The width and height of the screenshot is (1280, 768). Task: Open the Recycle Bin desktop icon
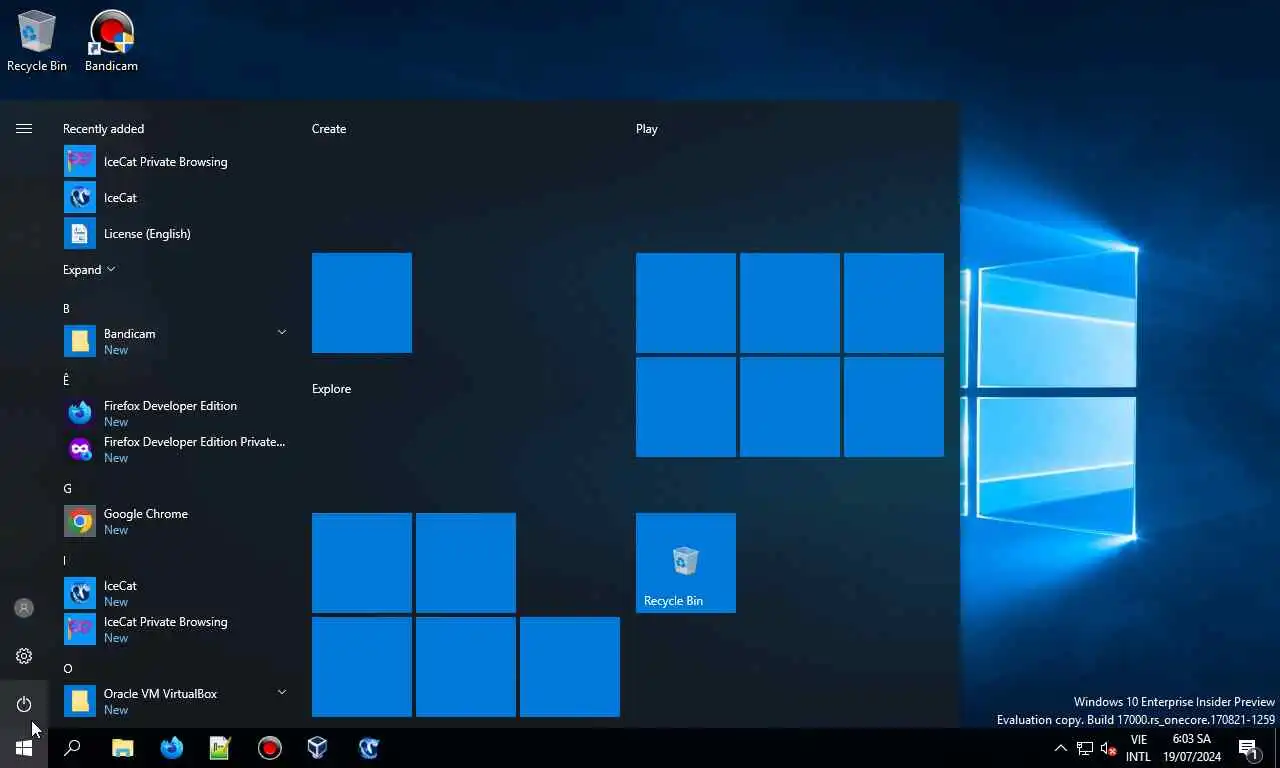pos(37,41)
